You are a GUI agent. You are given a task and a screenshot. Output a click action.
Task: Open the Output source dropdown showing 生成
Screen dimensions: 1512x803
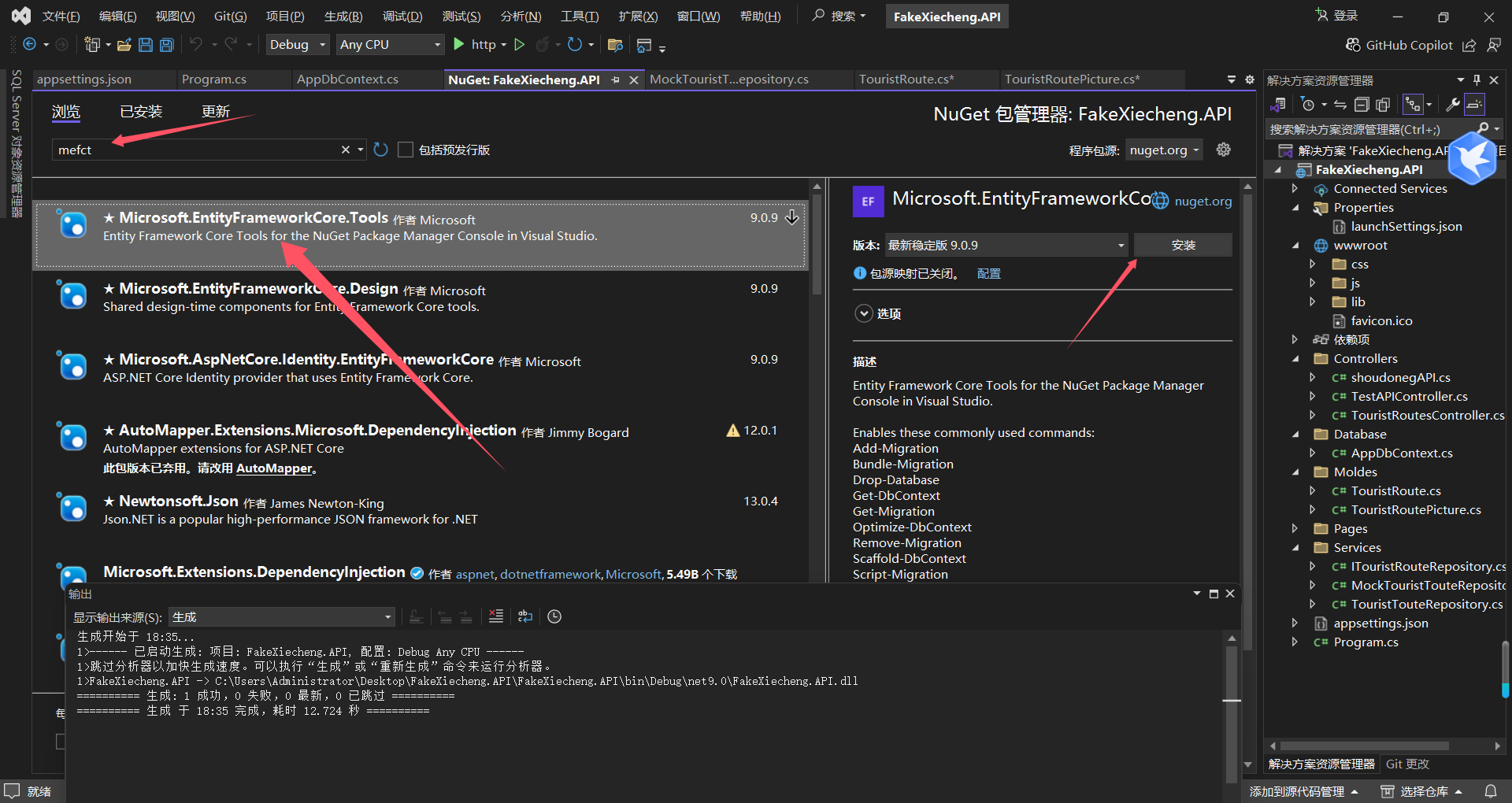tap(282, 617)
